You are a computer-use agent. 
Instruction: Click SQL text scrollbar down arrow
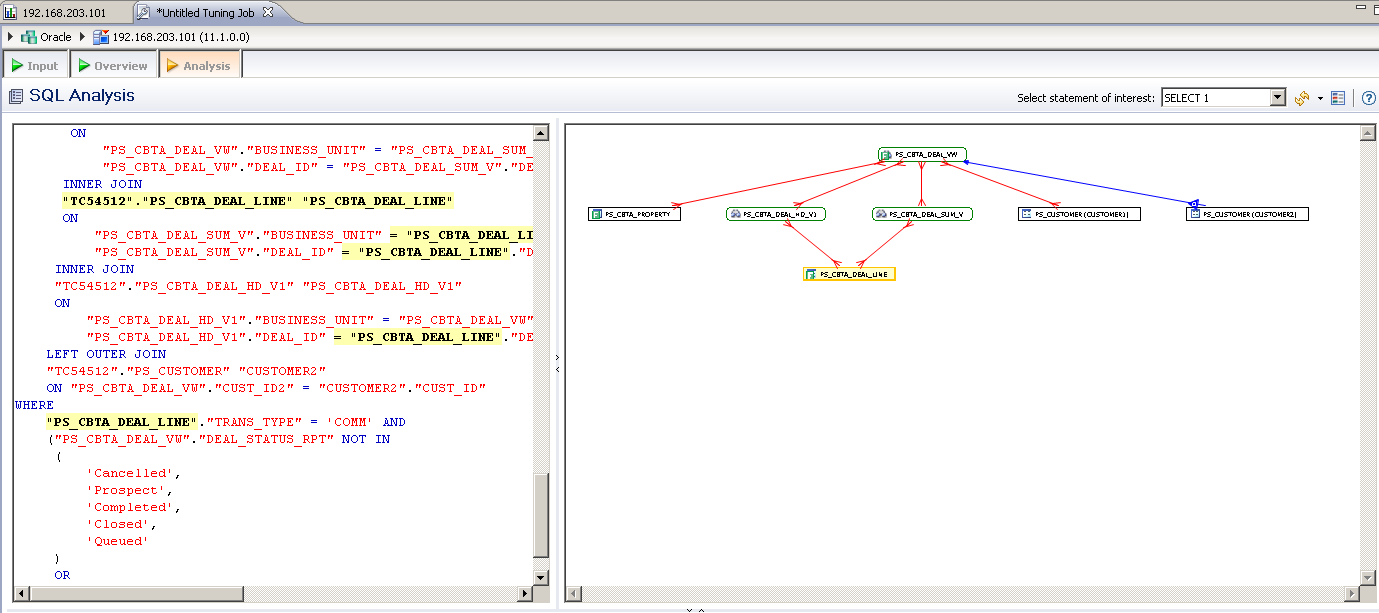541,577
